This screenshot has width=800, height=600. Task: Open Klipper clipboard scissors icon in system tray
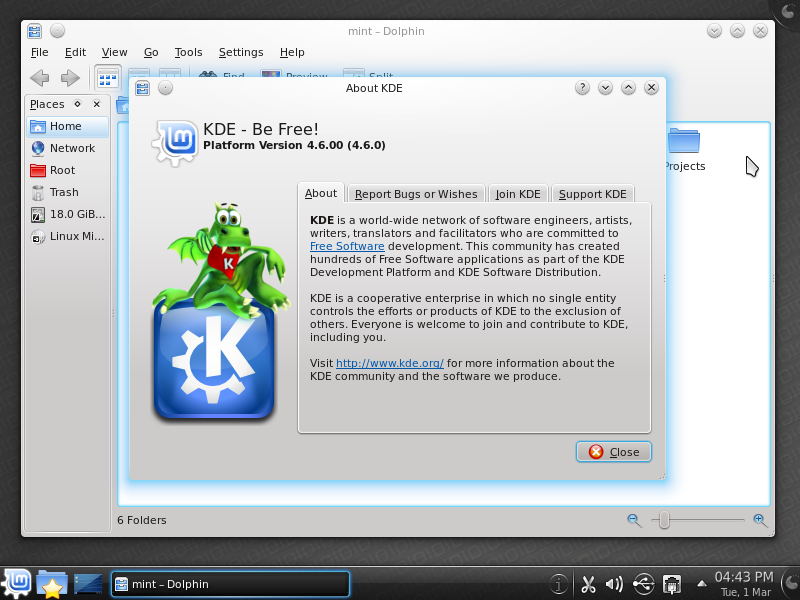pos(588,583)
